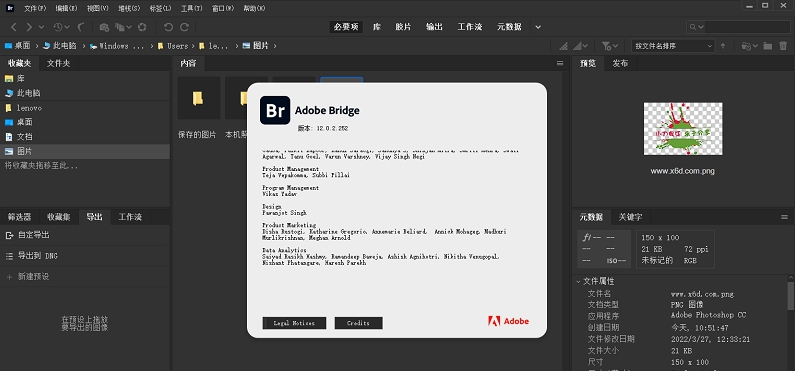Switch to the 工作流 workspace

(x=469, y=27)
